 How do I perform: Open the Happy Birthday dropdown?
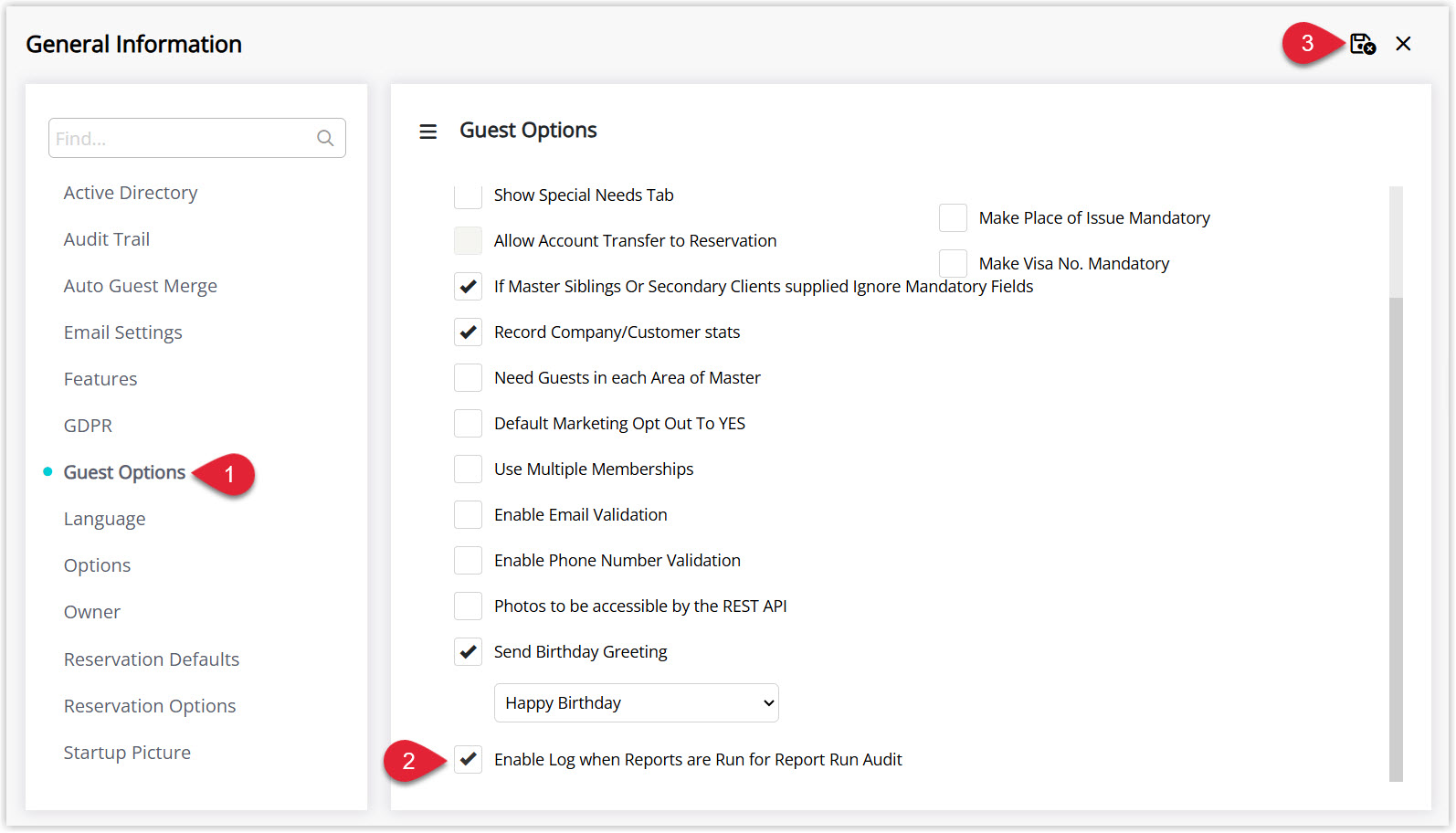[x=637, y=702]
